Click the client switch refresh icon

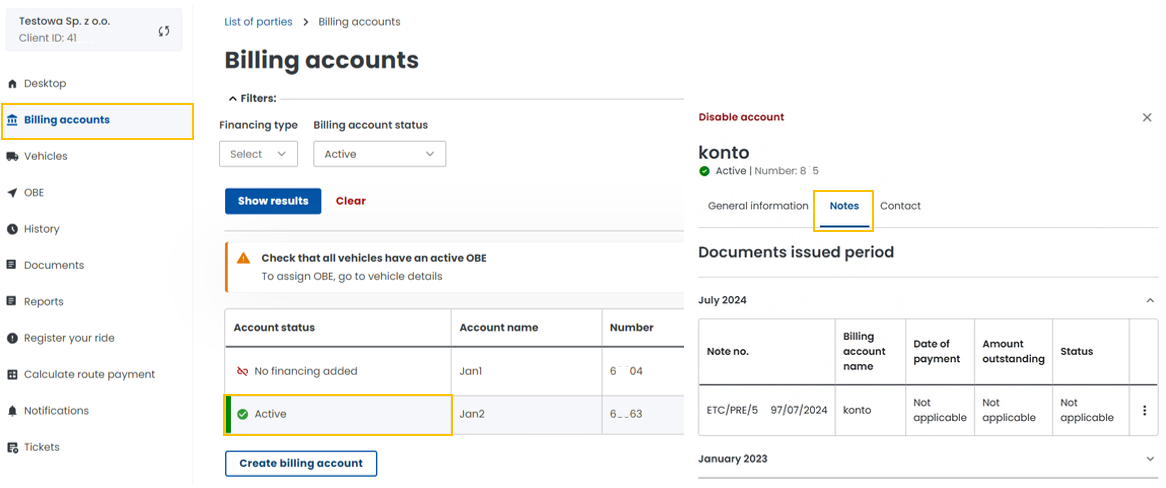[x=164, y=31]
